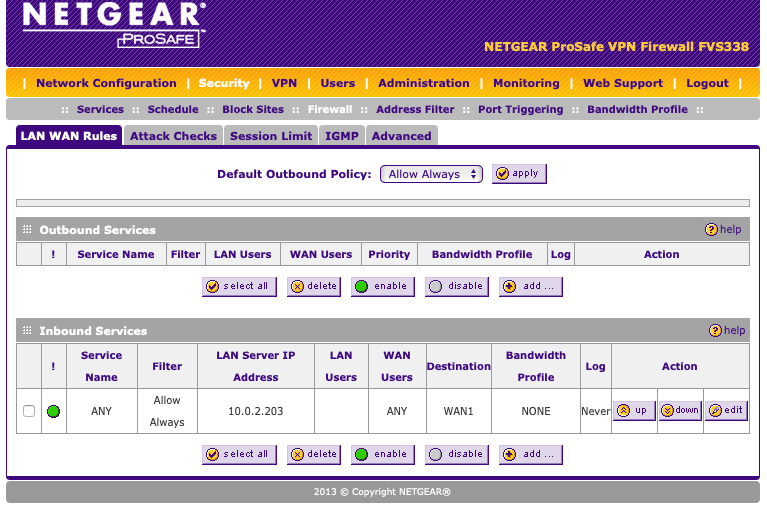Image resolution: width=767 pixels, height=511 pixels.
Task: Click delete under Outbound Services
Action: tap(314, 286)
